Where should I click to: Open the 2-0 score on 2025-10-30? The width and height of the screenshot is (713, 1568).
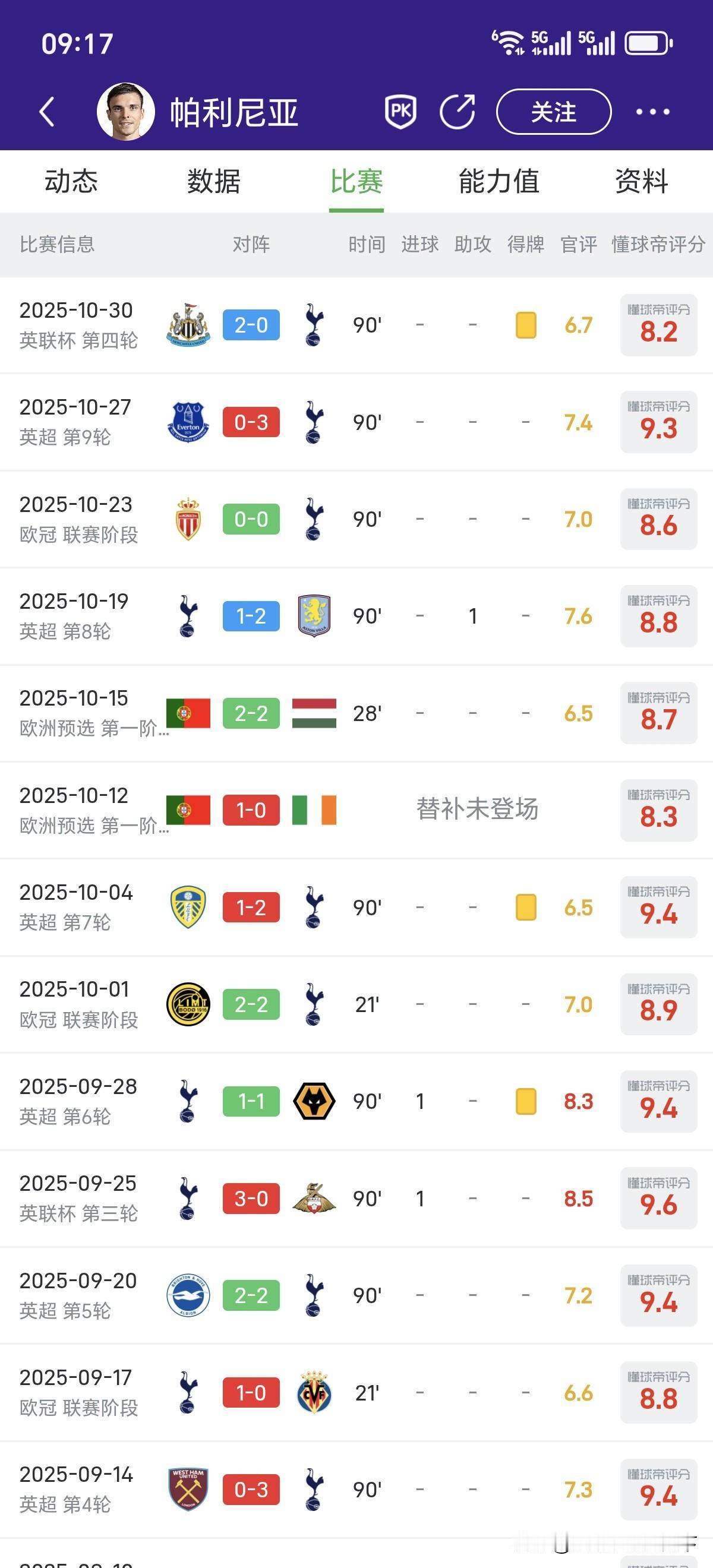(251, 325)
